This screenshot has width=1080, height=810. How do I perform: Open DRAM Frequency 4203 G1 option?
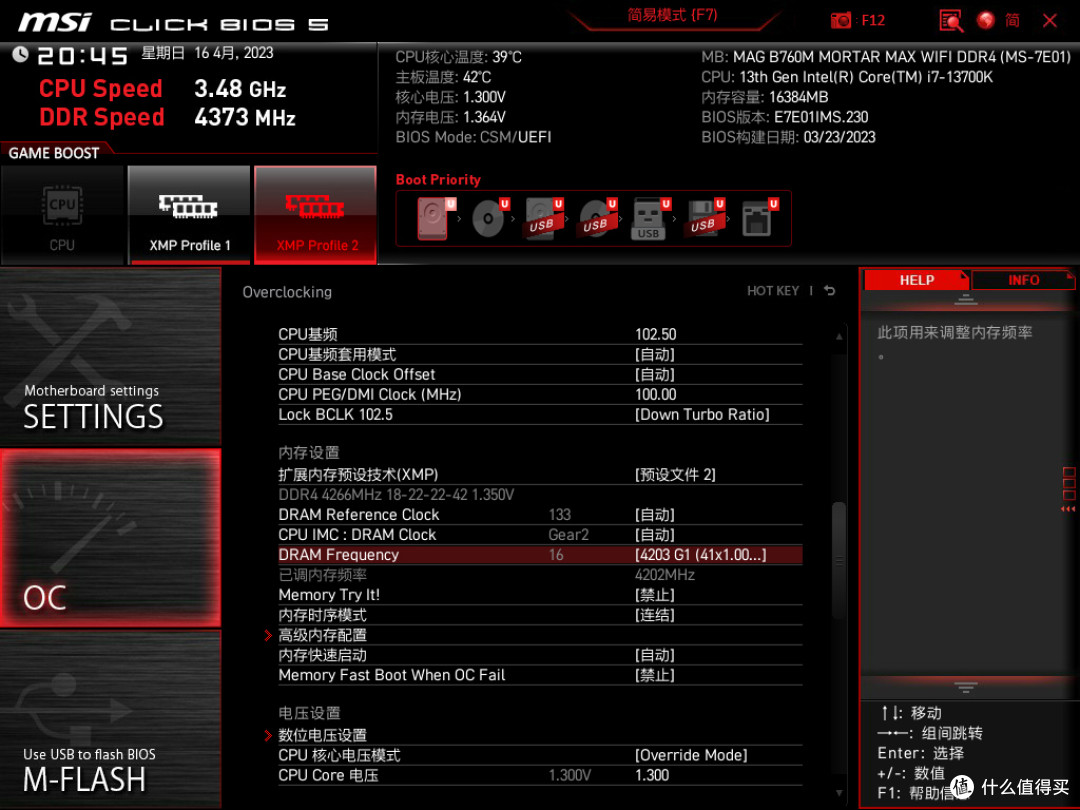tap(540, 554)
